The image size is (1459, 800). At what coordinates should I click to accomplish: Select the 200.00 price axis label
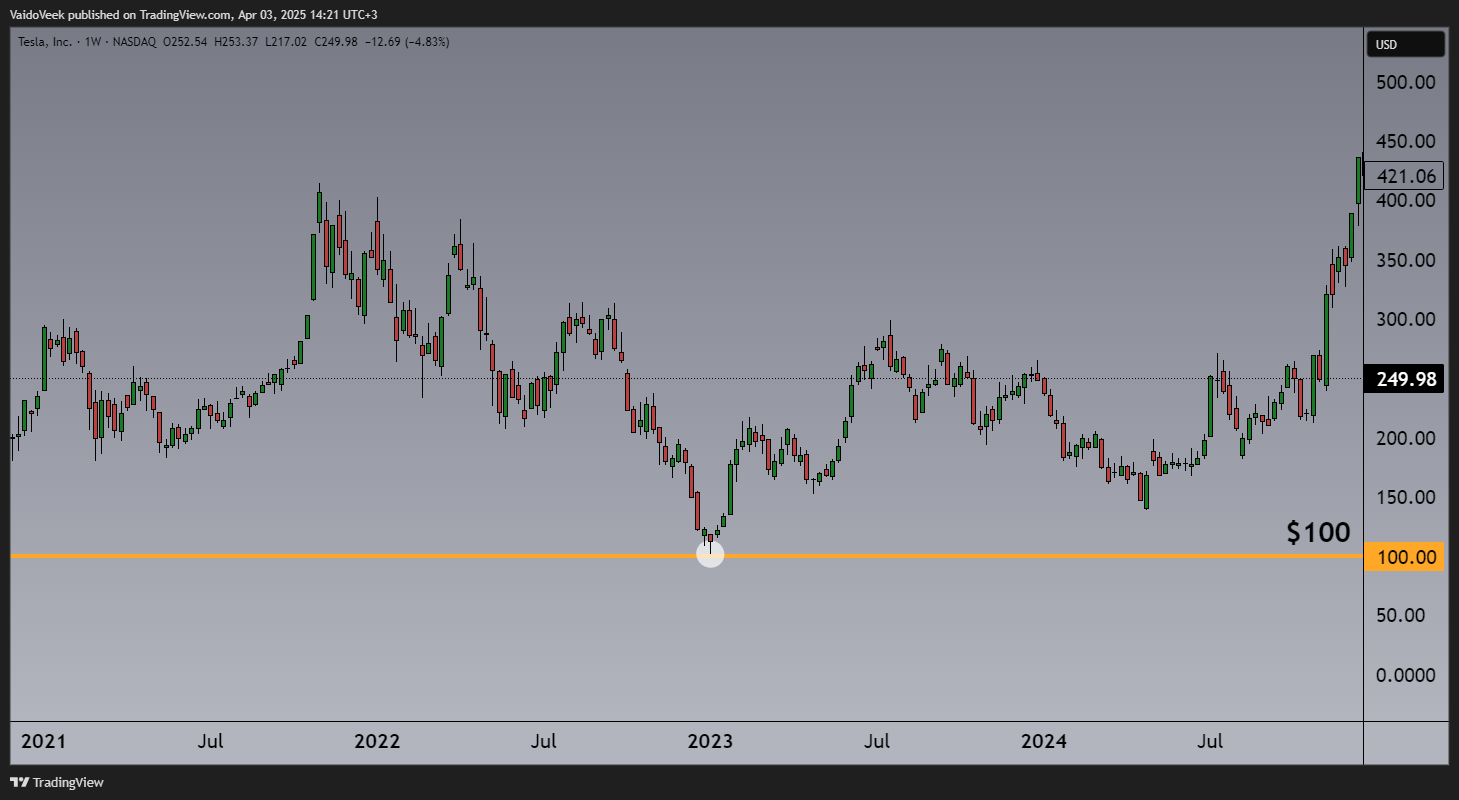pos(1406,438)
